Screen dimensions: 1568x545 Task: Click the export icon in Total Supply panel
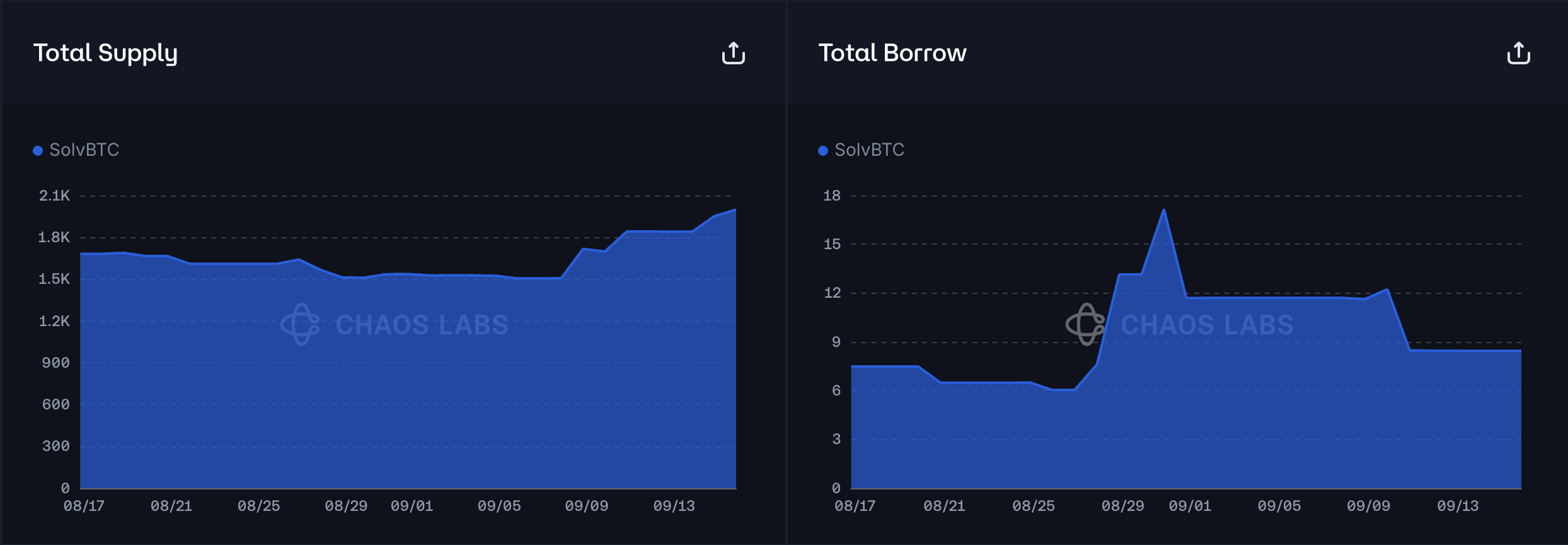pyautogui.click(x=733, y=53)
